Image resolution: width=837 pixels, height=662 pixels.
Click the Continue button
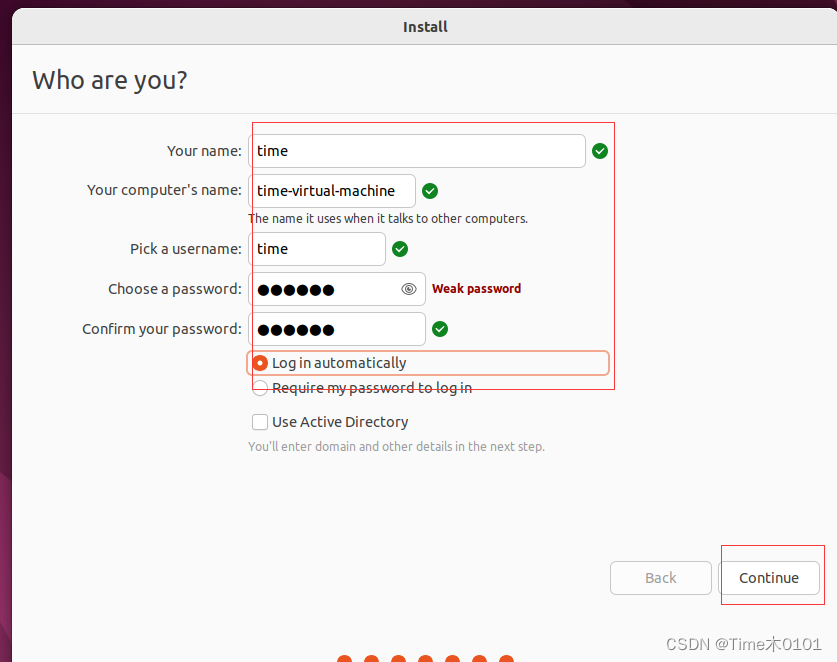pos(769,578)
